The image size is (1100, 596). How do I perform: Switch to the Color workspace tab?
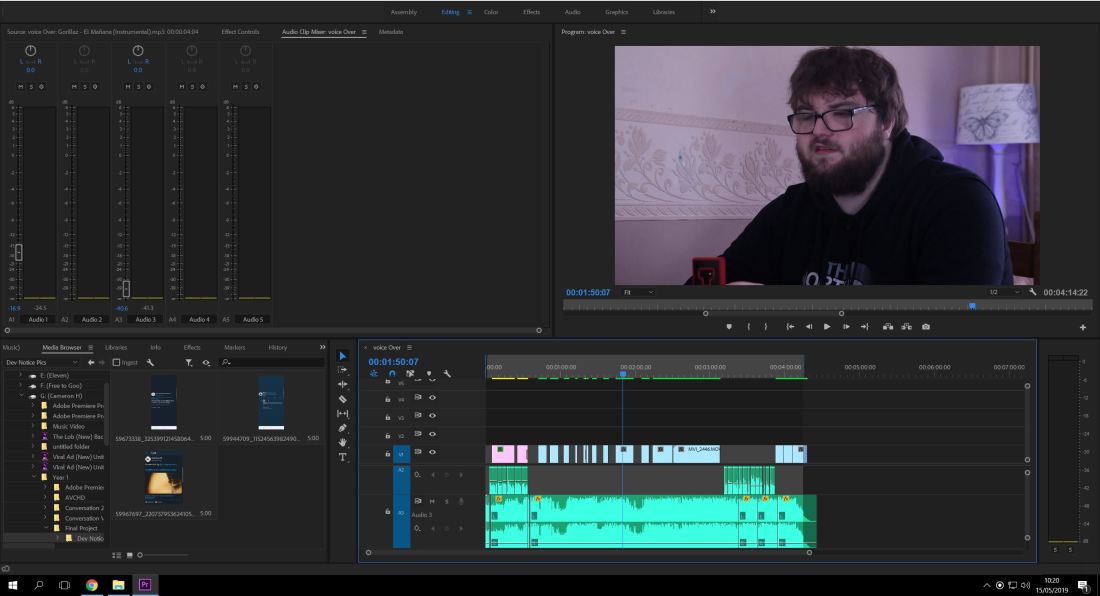coord(491,12)
